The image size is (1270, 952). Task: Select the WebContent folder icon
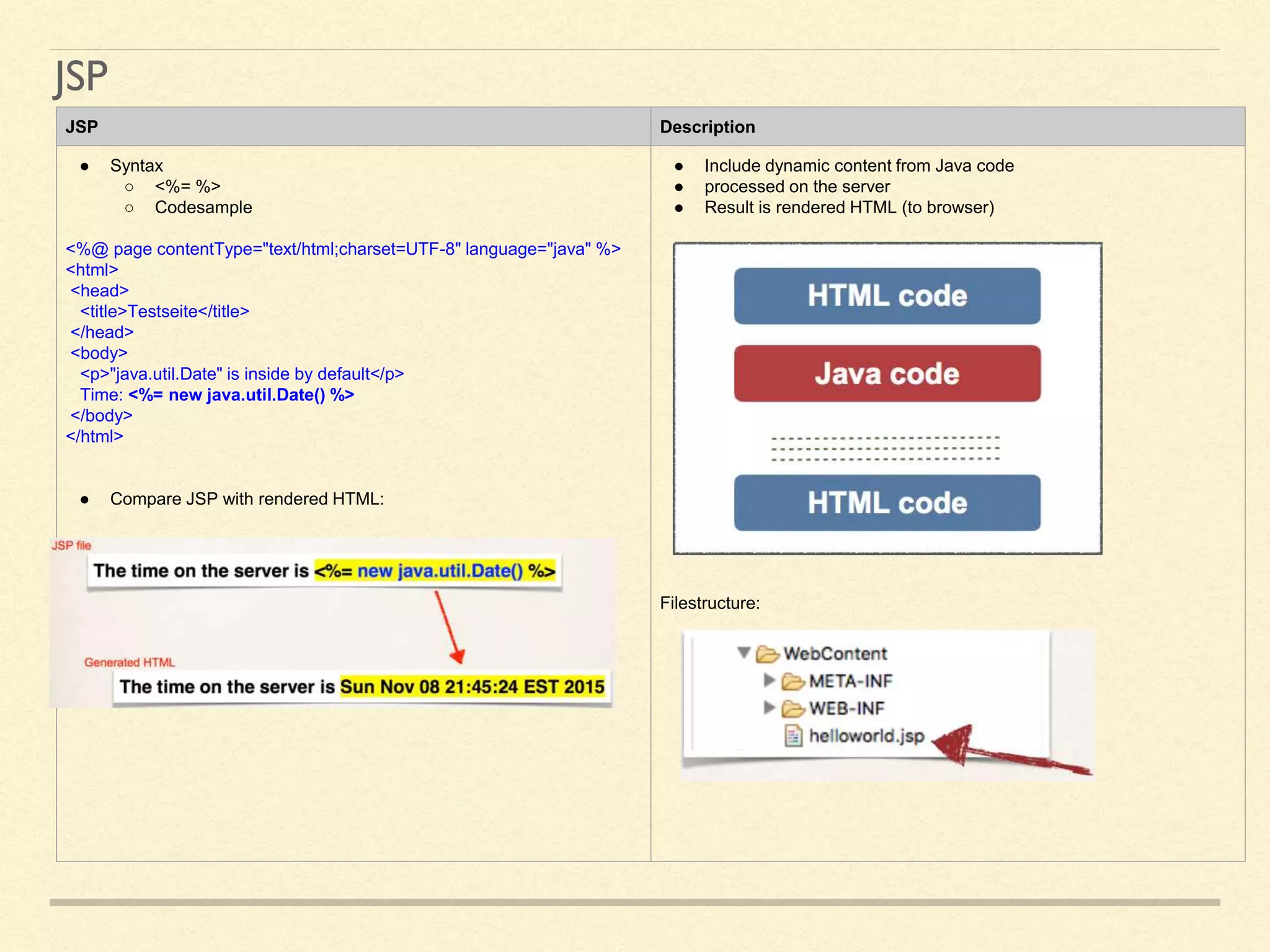(x=768, y=654)
